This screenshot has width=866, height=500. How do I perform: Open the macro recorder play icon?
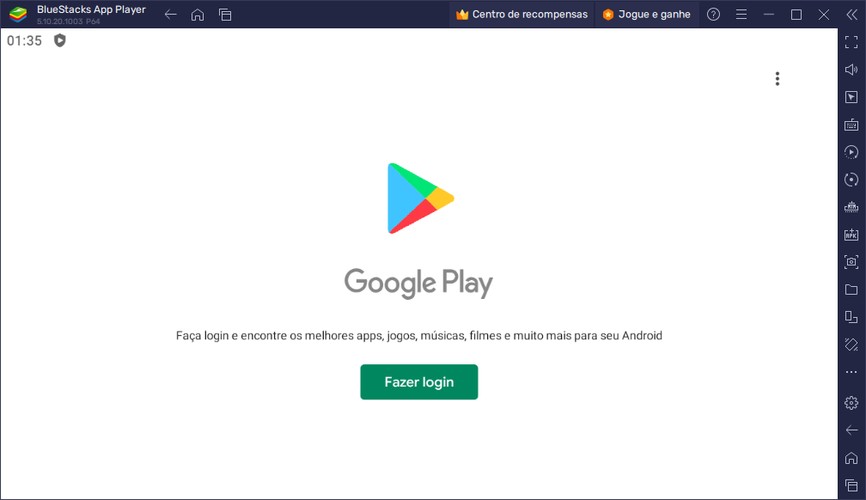click(x=851, y=152)
